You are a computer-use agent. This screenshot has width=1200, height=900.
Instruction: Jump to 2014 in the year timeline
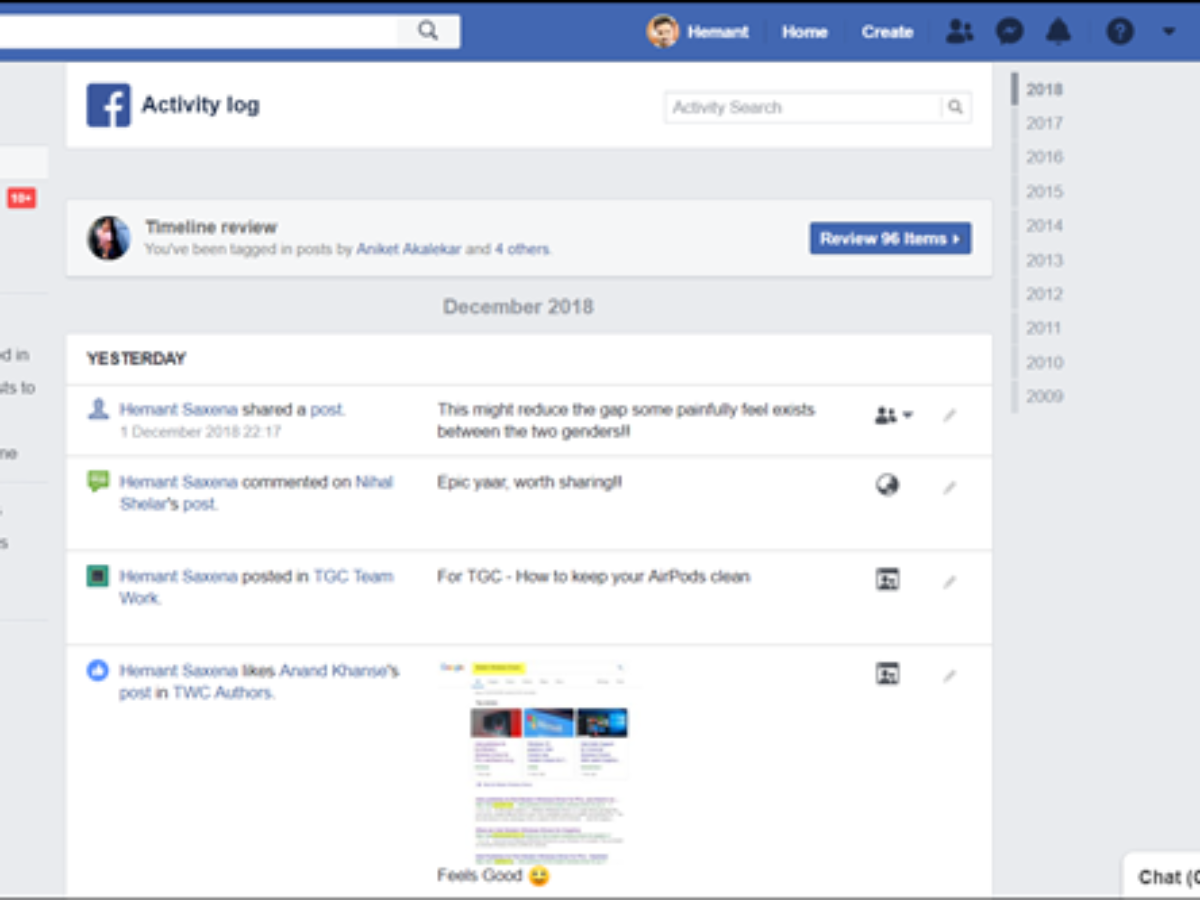click(1044, 226)
